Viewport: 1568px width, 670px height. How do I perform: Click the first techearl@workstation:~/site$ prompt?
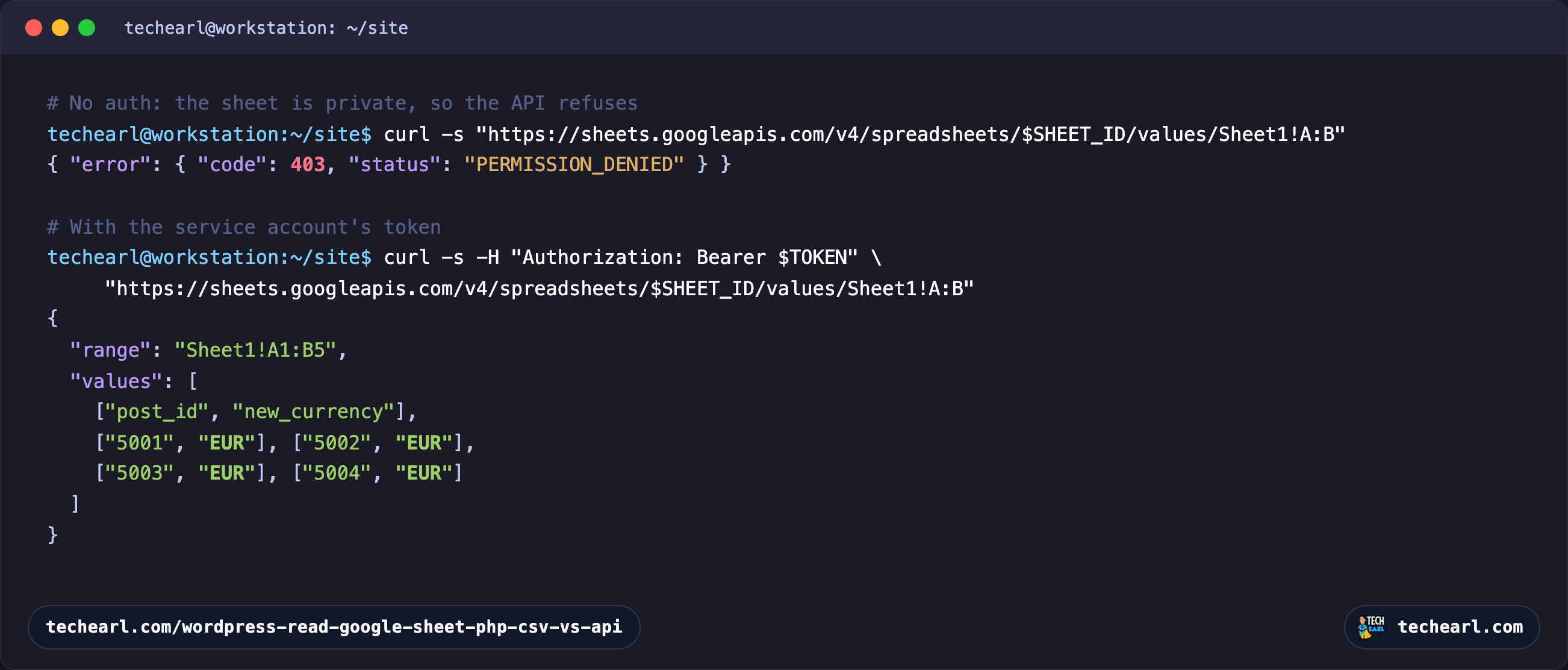click(210, 134)
